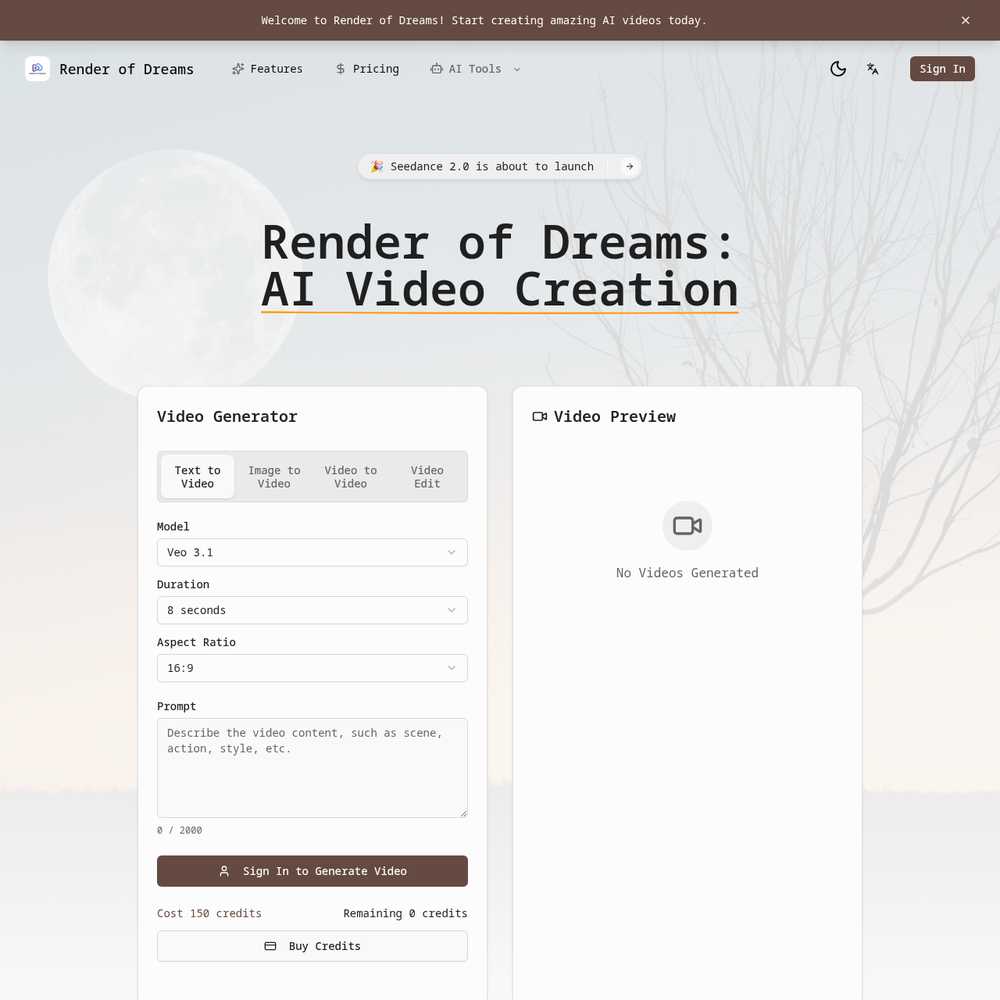Open the Duration dropdown showing 8 seconds
The image size is (1000, 1000).
coord(312,610)
